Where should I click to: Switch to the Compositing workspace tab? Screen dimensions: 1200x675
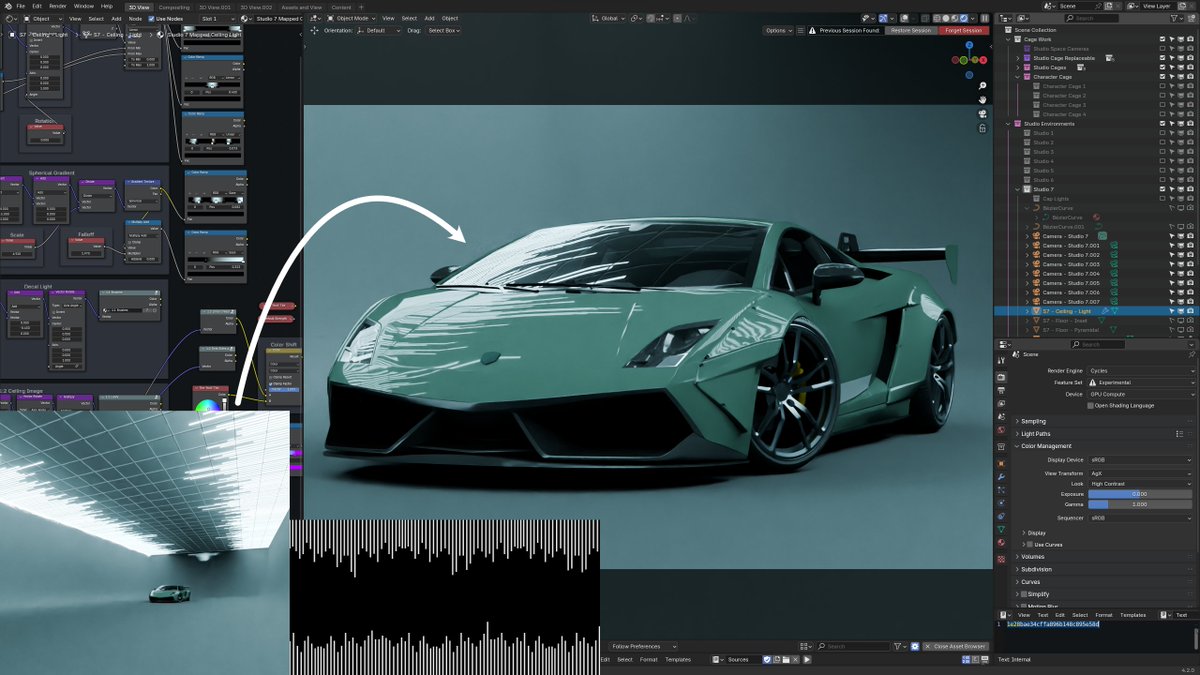point(174,5)
